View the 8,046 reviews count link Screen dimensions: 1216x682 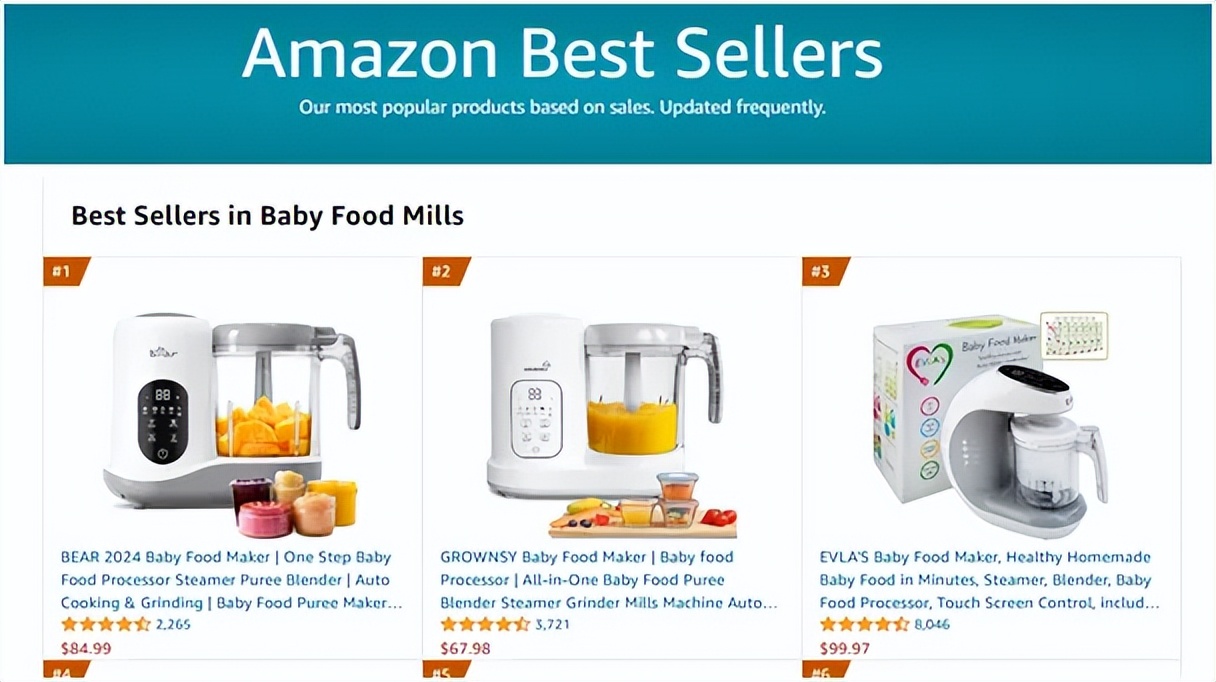click(x=932, y=625)
